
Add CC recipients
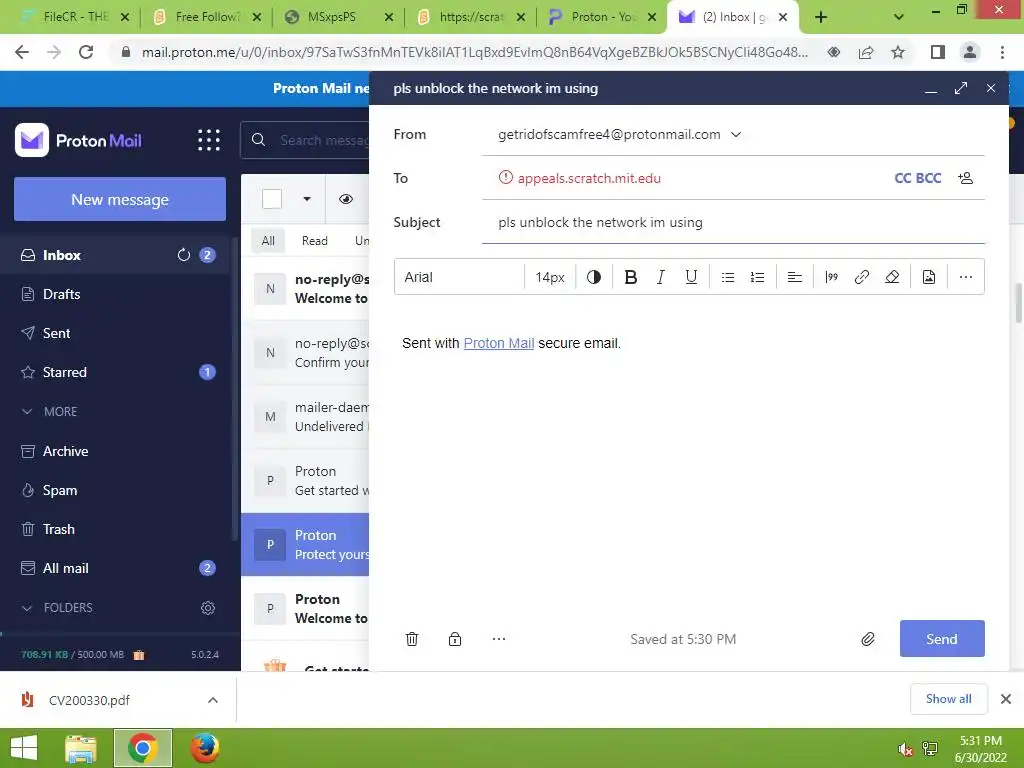click(x=903, y=178)
